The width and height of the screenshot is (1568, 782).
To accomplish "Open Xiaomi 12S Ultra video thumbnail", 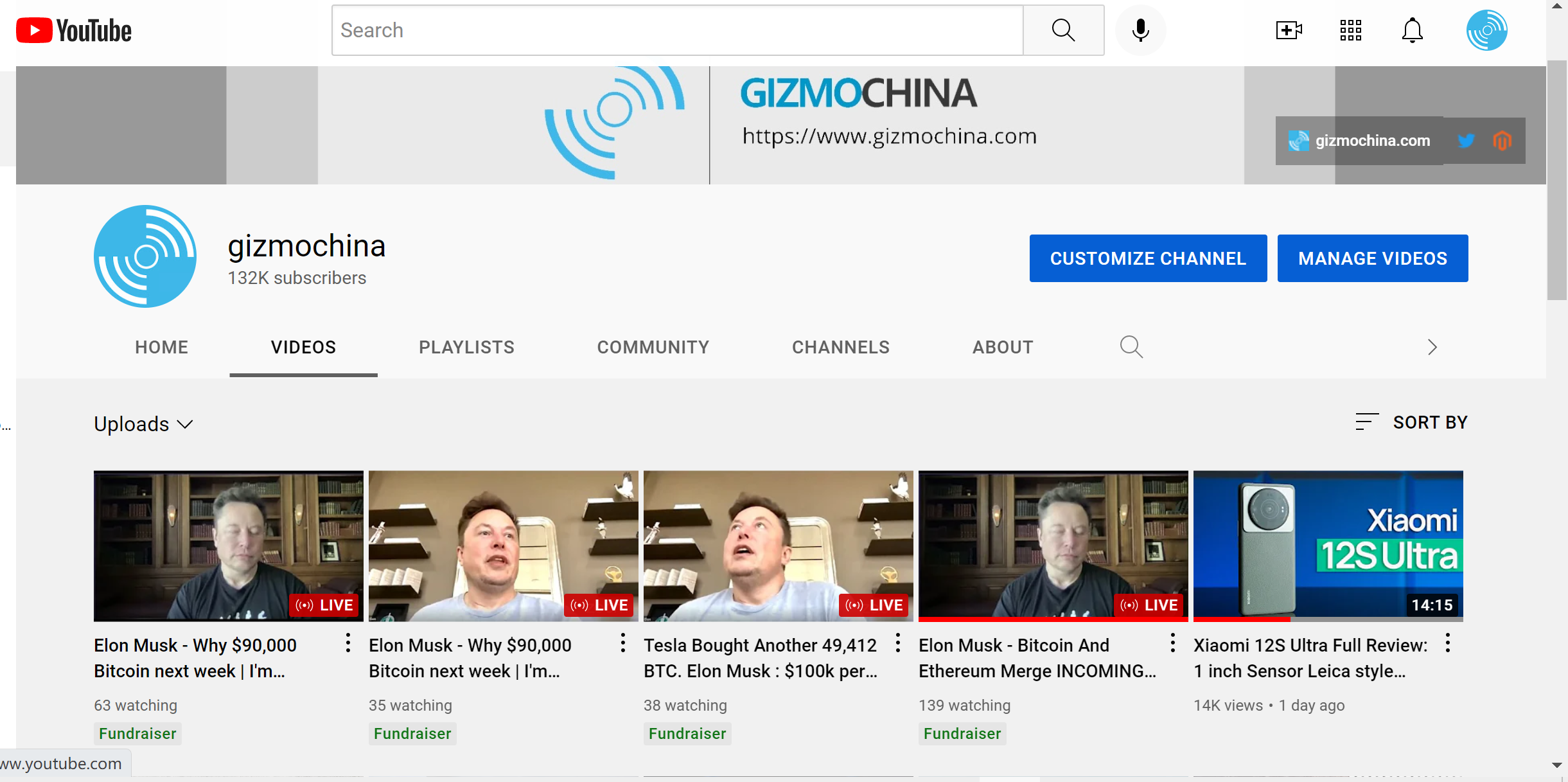I will (1328, 546).
